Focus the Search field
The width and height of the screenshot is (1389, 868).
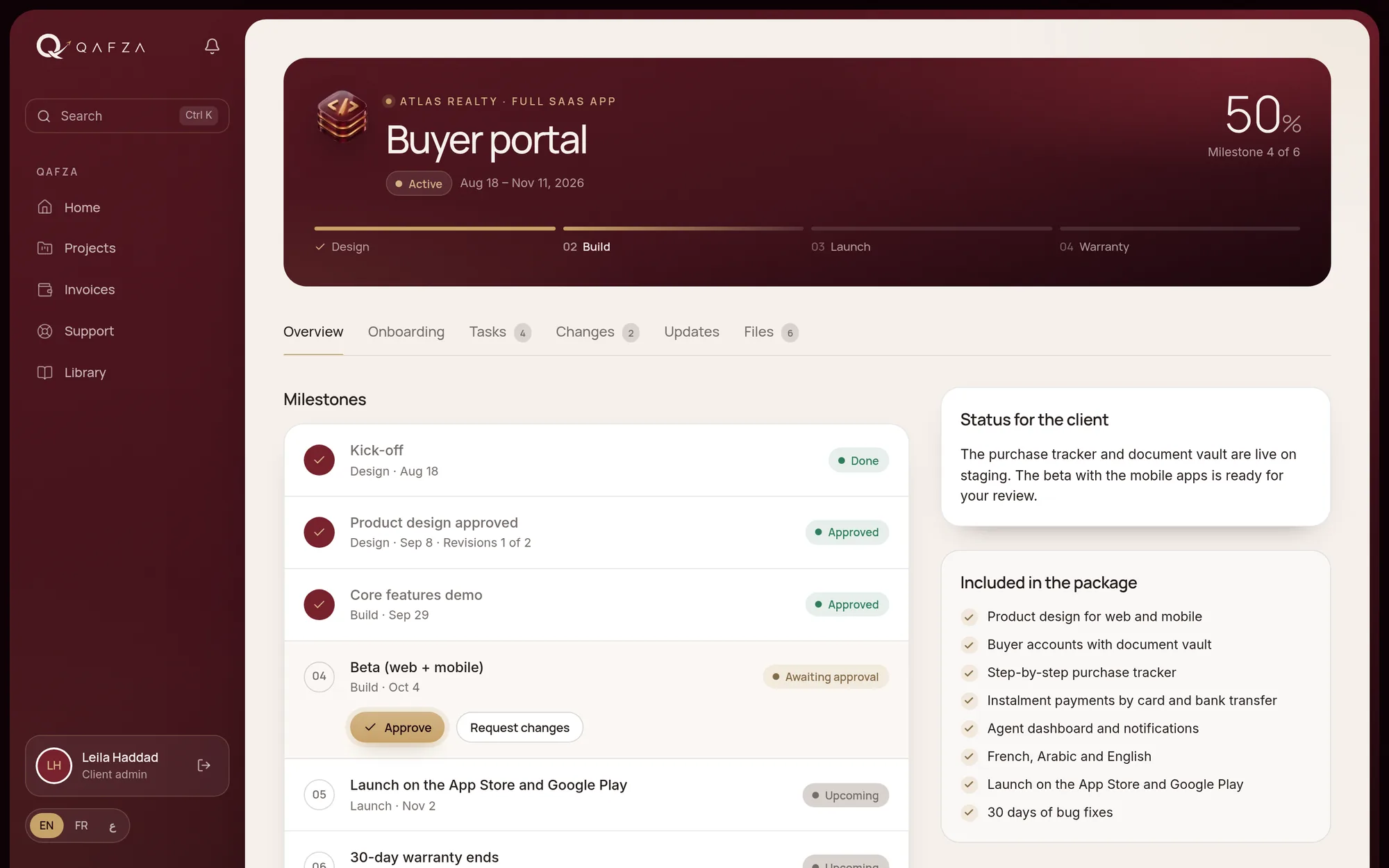(x=127, y=115)
